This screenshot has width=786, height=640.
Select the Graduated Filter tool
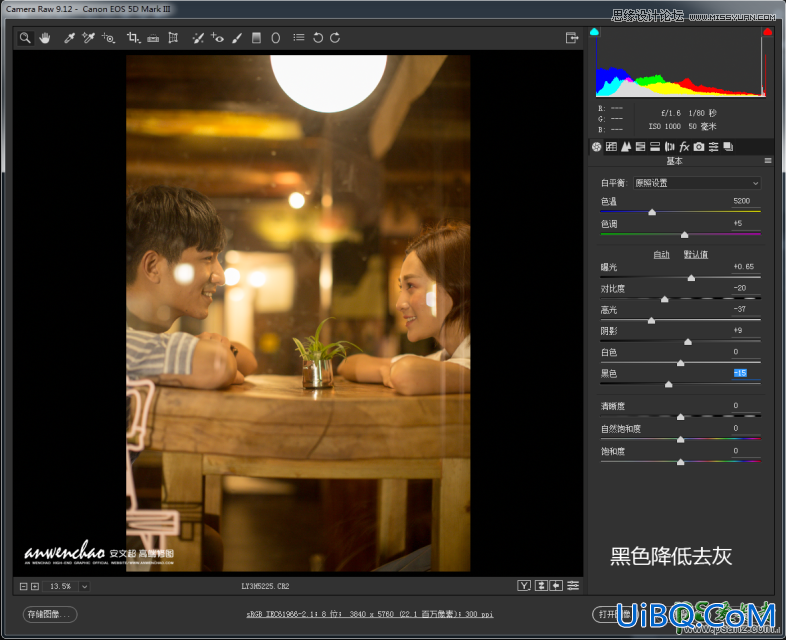pyautogui.click(x=256, y=38)
